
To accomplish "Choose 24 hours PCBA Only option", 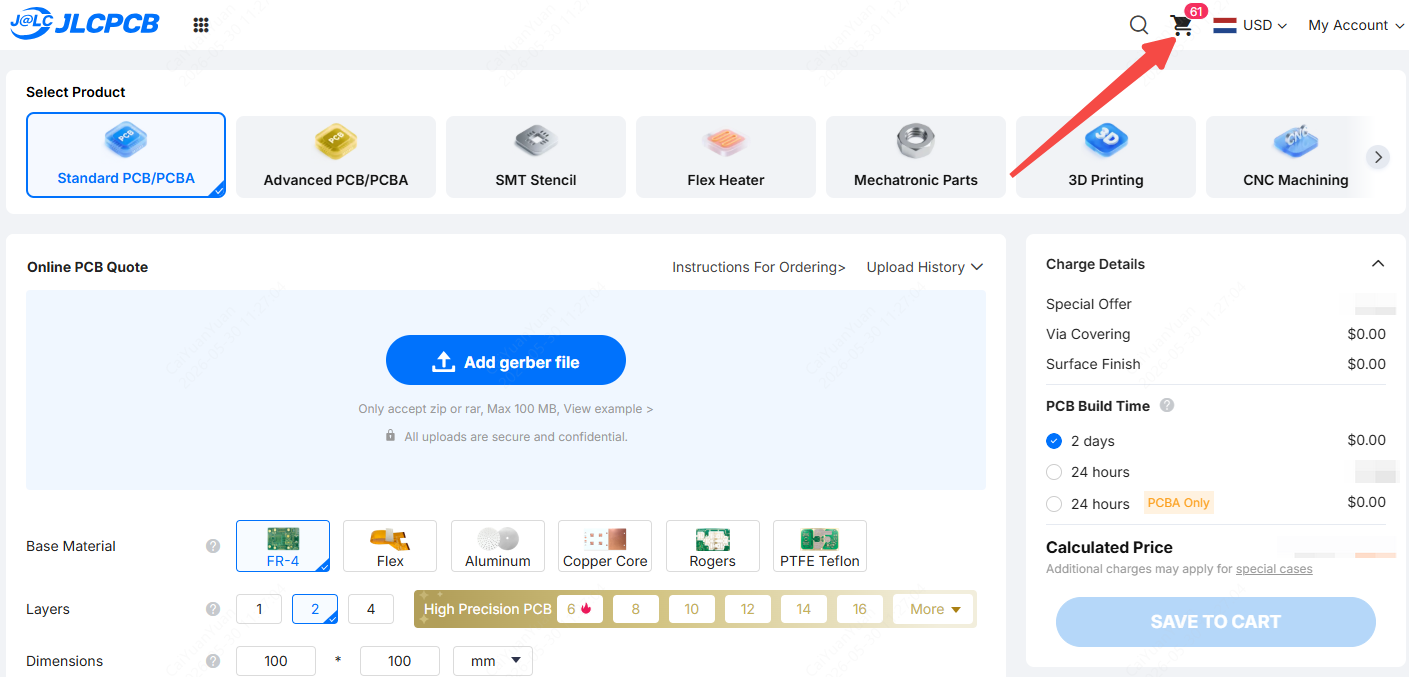I will (x=1054, y=504).
